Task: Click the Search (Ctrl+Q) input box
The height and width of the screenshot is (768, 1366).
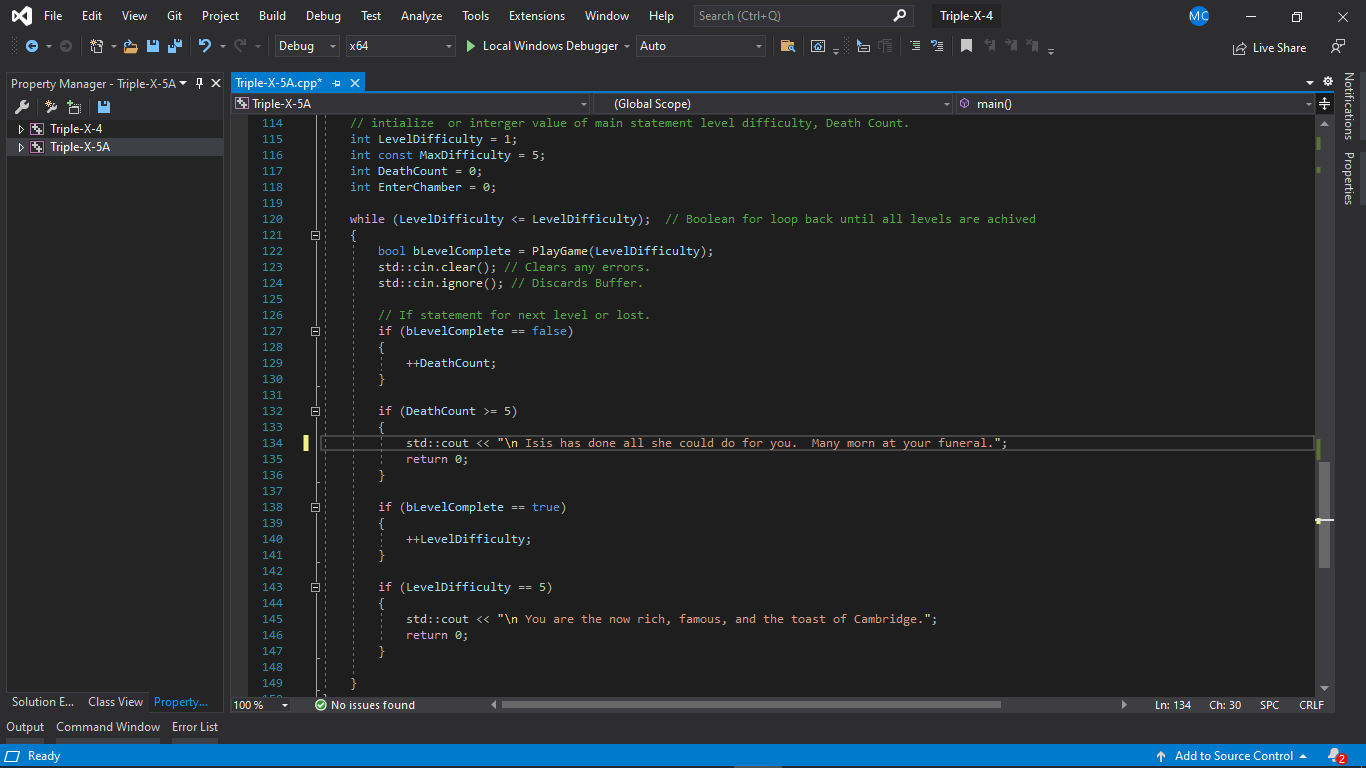Action: point(790,16)
